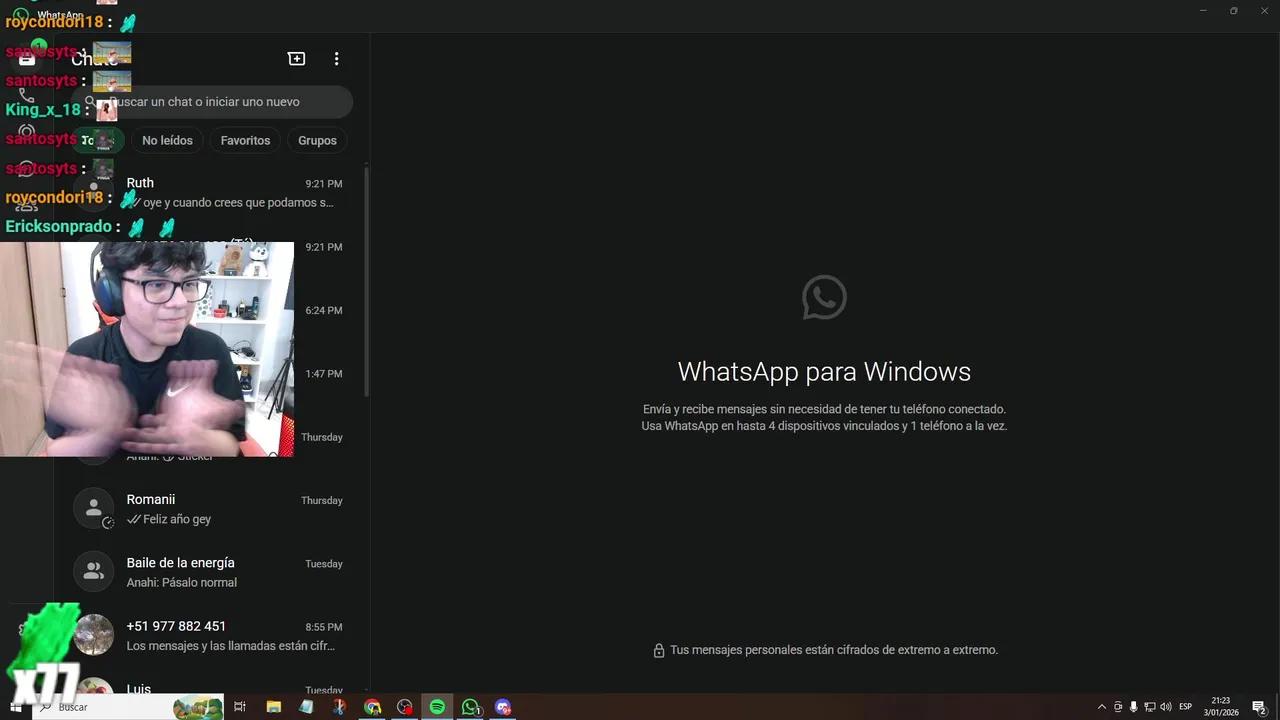Filter chats by Favoritos
1280x720 pixels.
coord(245,141)
